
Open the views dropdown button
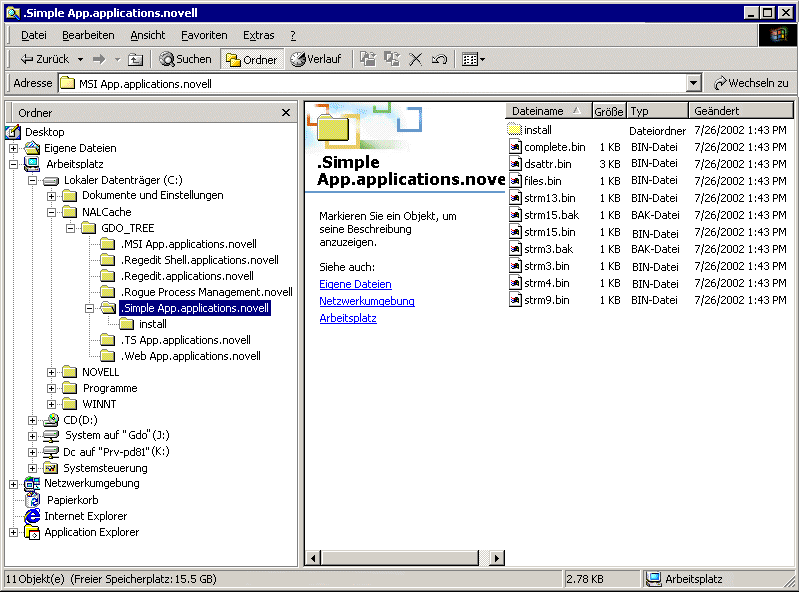pyautogui.click(x=473, y=60)
